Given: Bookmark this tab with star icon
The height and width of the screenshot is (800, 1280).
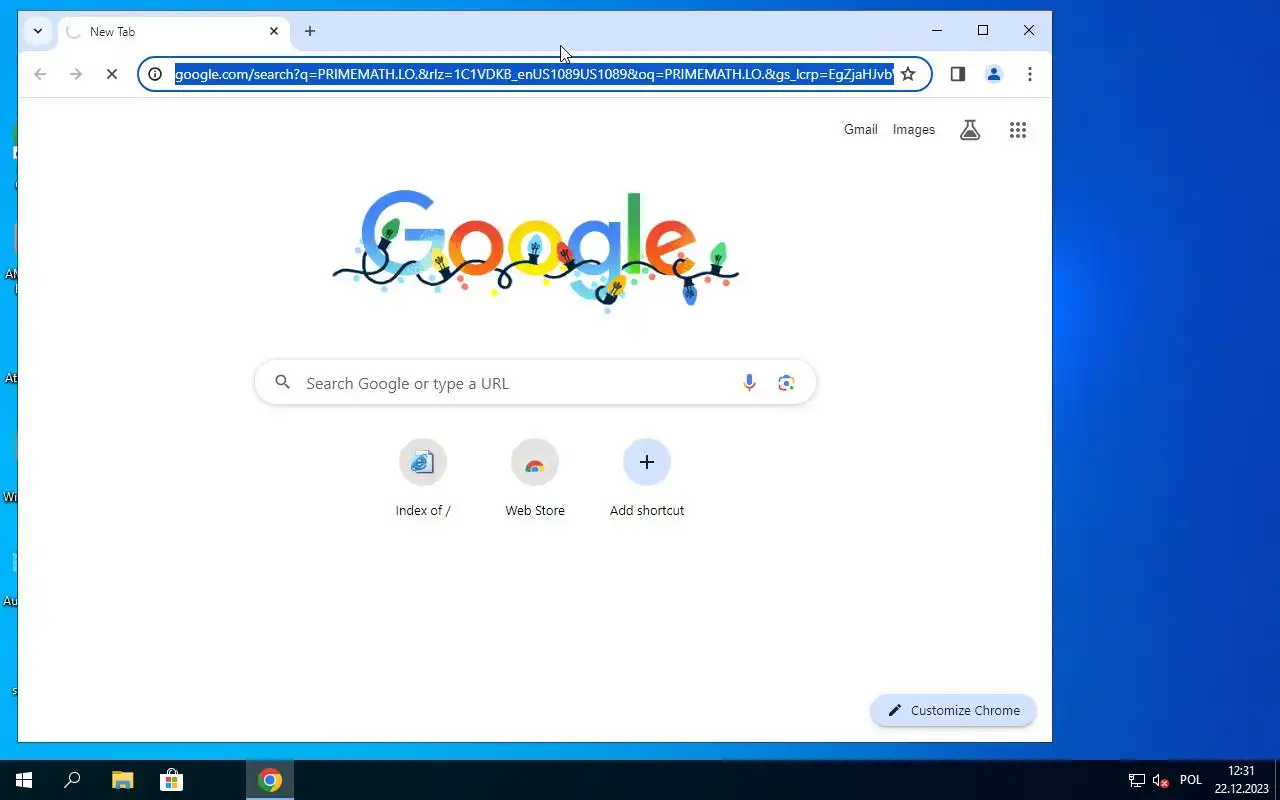Looking at the screenshot, I should tap(908, 74).
